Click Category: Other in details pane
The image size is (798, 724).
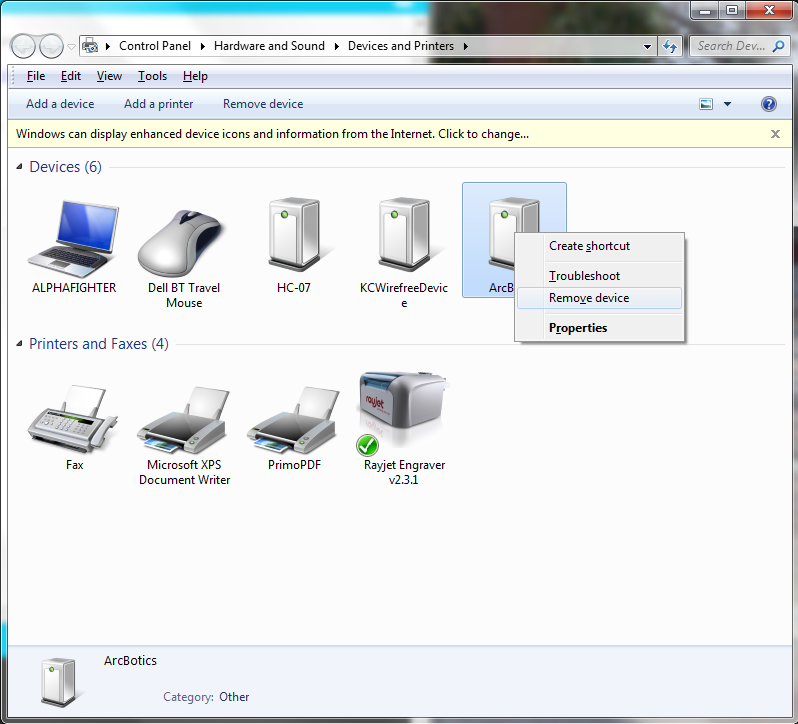[x=206, y=697]
